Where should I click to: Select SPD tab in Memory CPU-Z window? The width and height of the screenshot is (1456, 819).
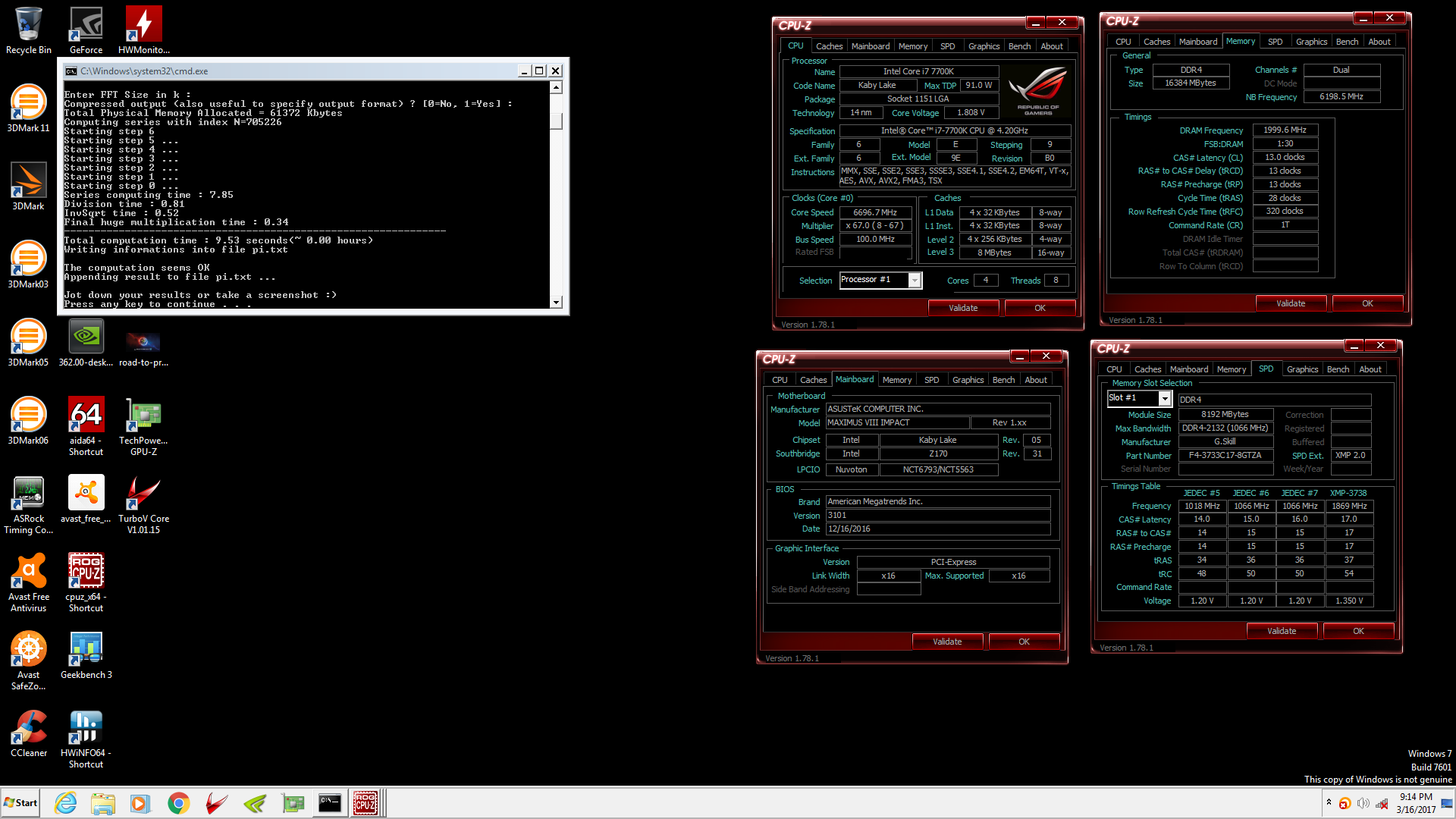click(1276, 42)
